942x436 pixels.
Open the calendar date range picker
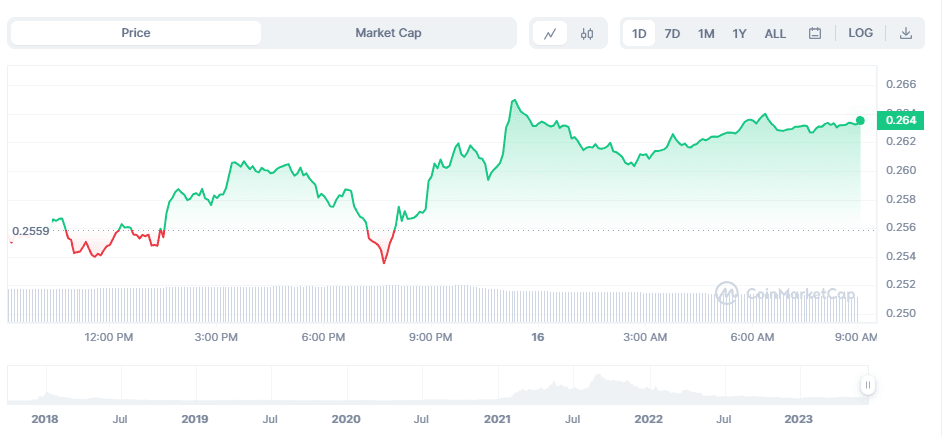(x=815, y=33)
